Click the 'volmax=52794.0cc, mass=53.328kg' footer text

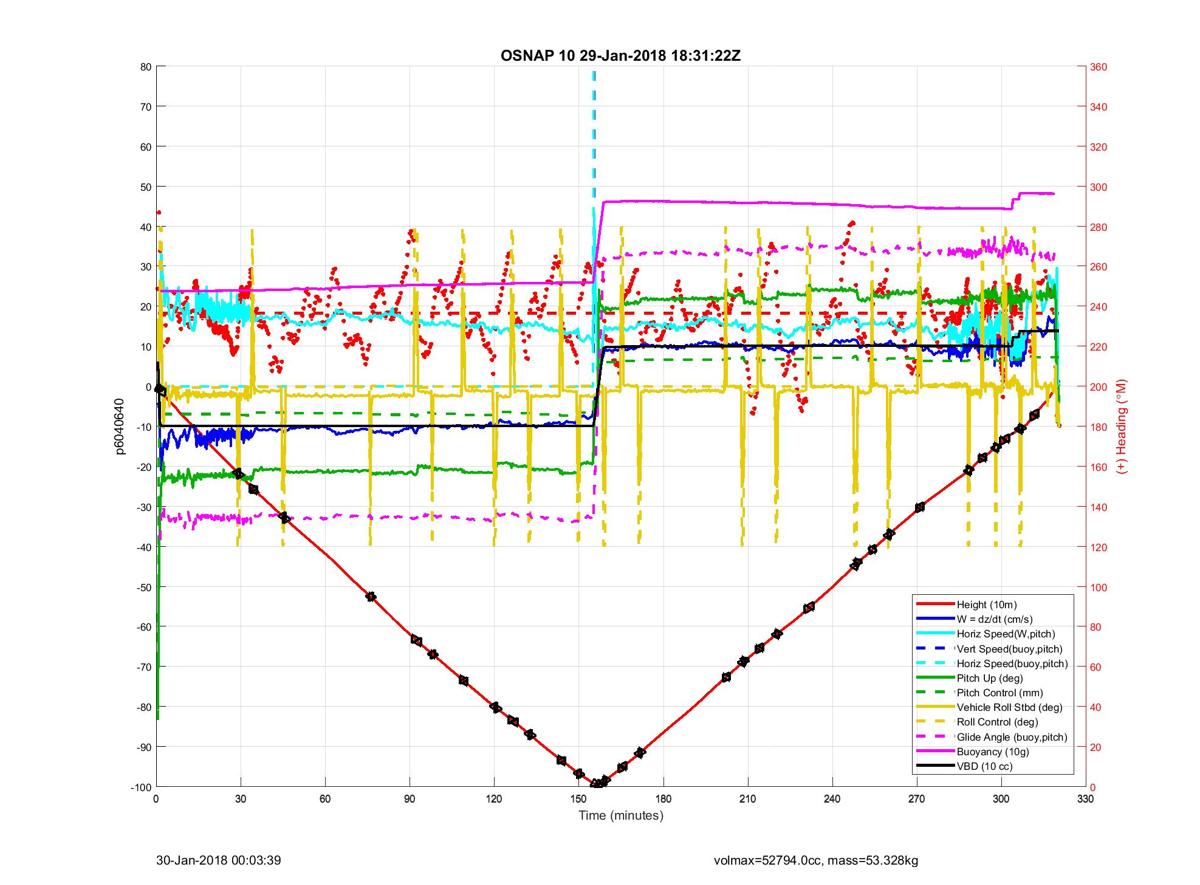click(x=816, y=859)
